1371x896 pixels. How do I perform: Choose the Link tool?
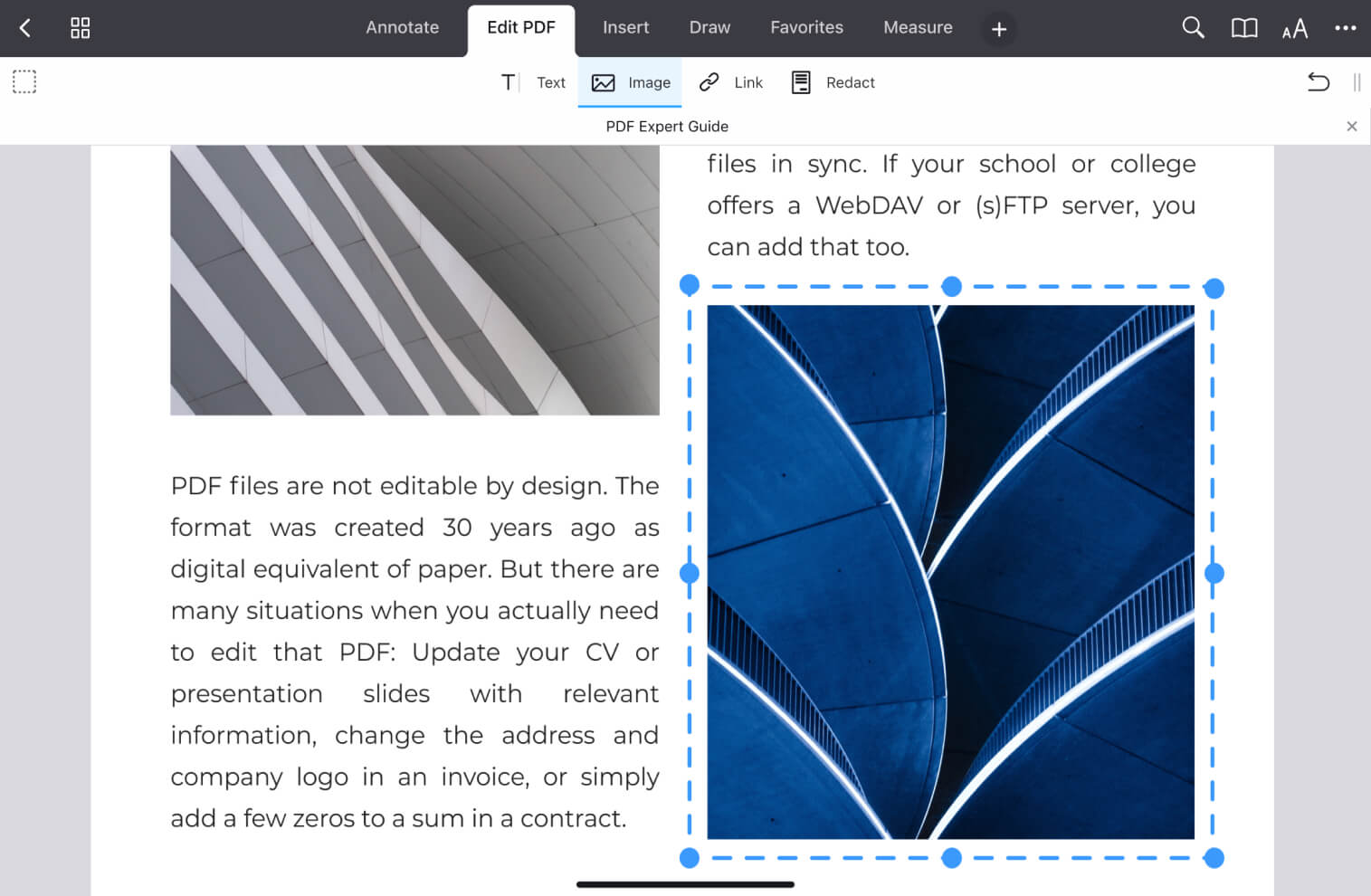(731, 82)
